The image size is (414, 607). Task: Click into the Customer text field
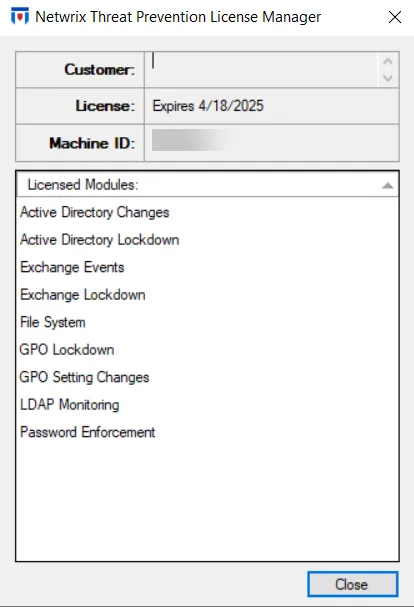coord(261,69)
